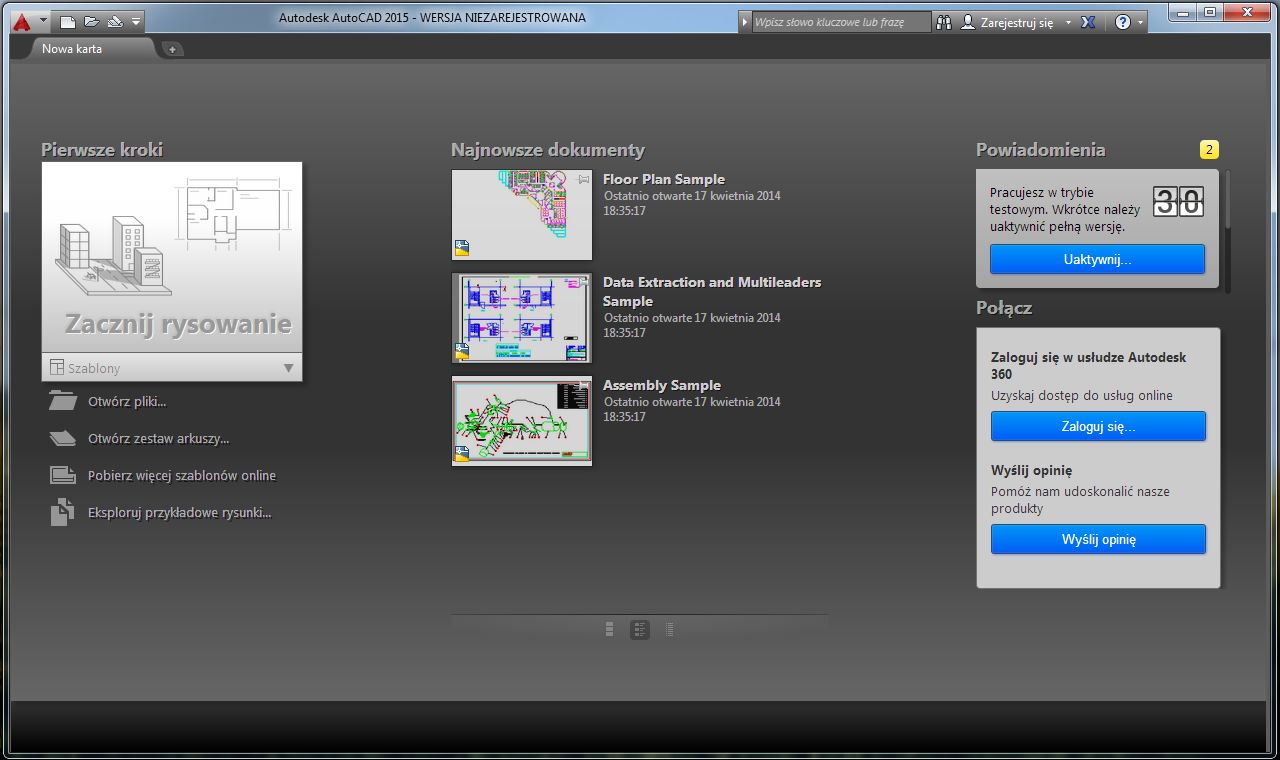Screen dimensions: 1280x760
Task: Click Eksploruj przykładowe rysunki link
Action: (x=180, y=513)
